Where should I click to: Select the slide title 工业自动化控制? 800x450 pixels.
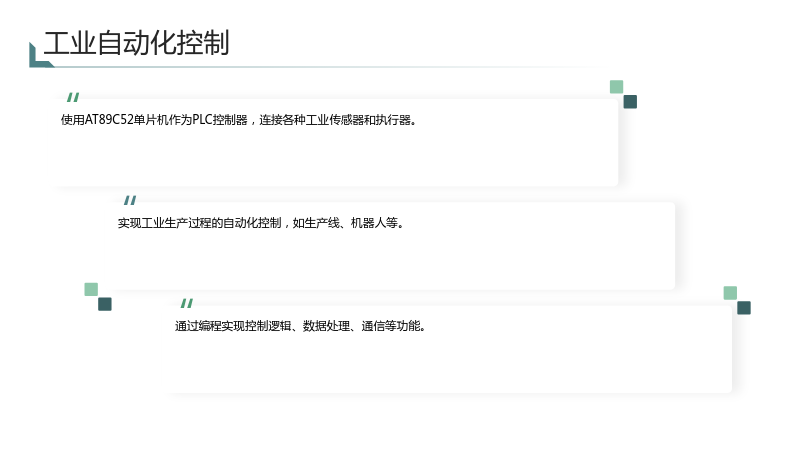[137, 43]
